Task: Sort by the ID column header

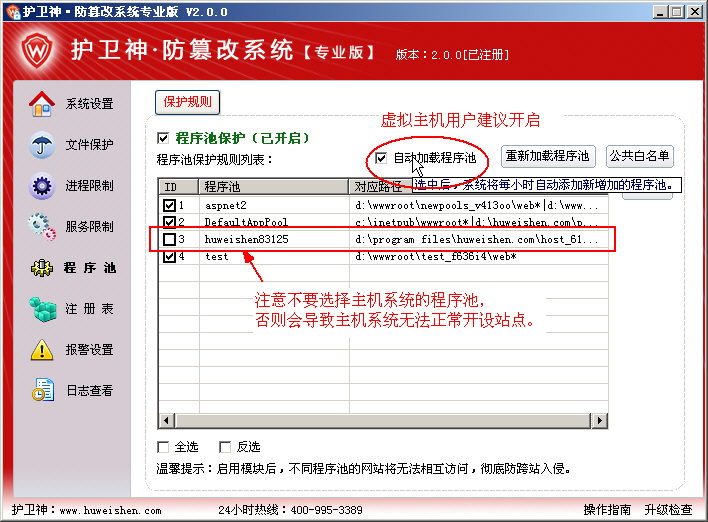Action: 179,186
